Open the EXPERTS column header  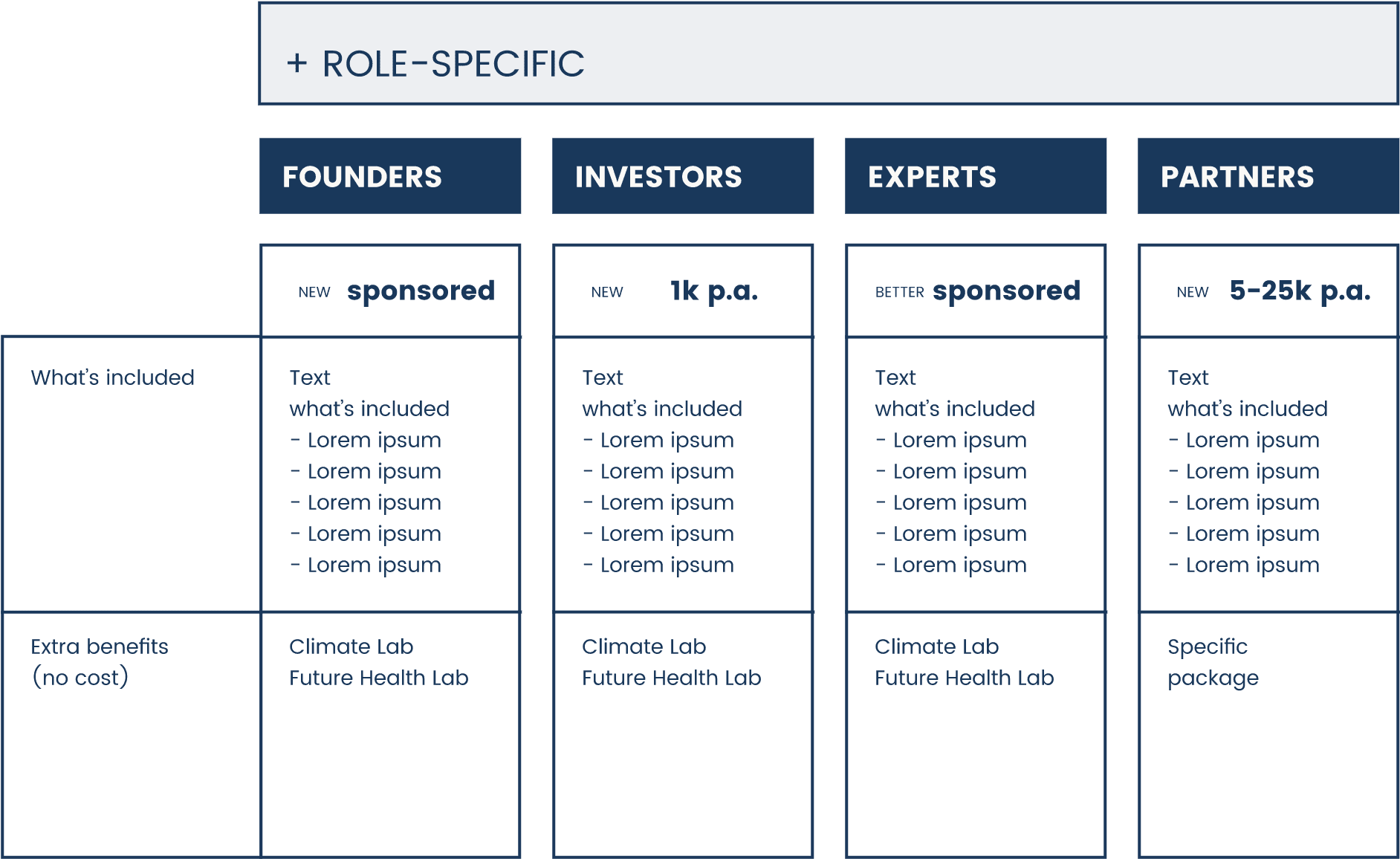976,176
